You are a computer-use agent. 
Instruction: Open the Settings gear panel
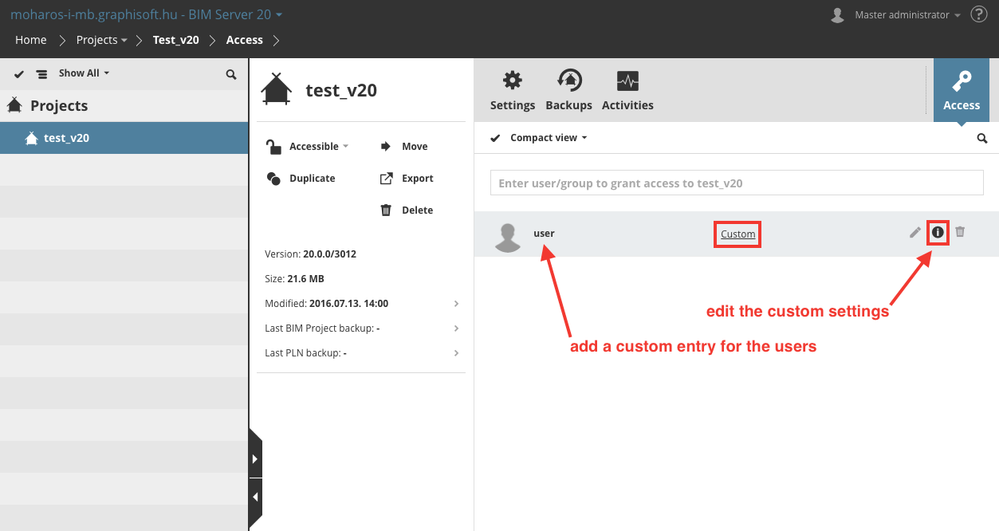pyautogui.click(x=512, y=91)
